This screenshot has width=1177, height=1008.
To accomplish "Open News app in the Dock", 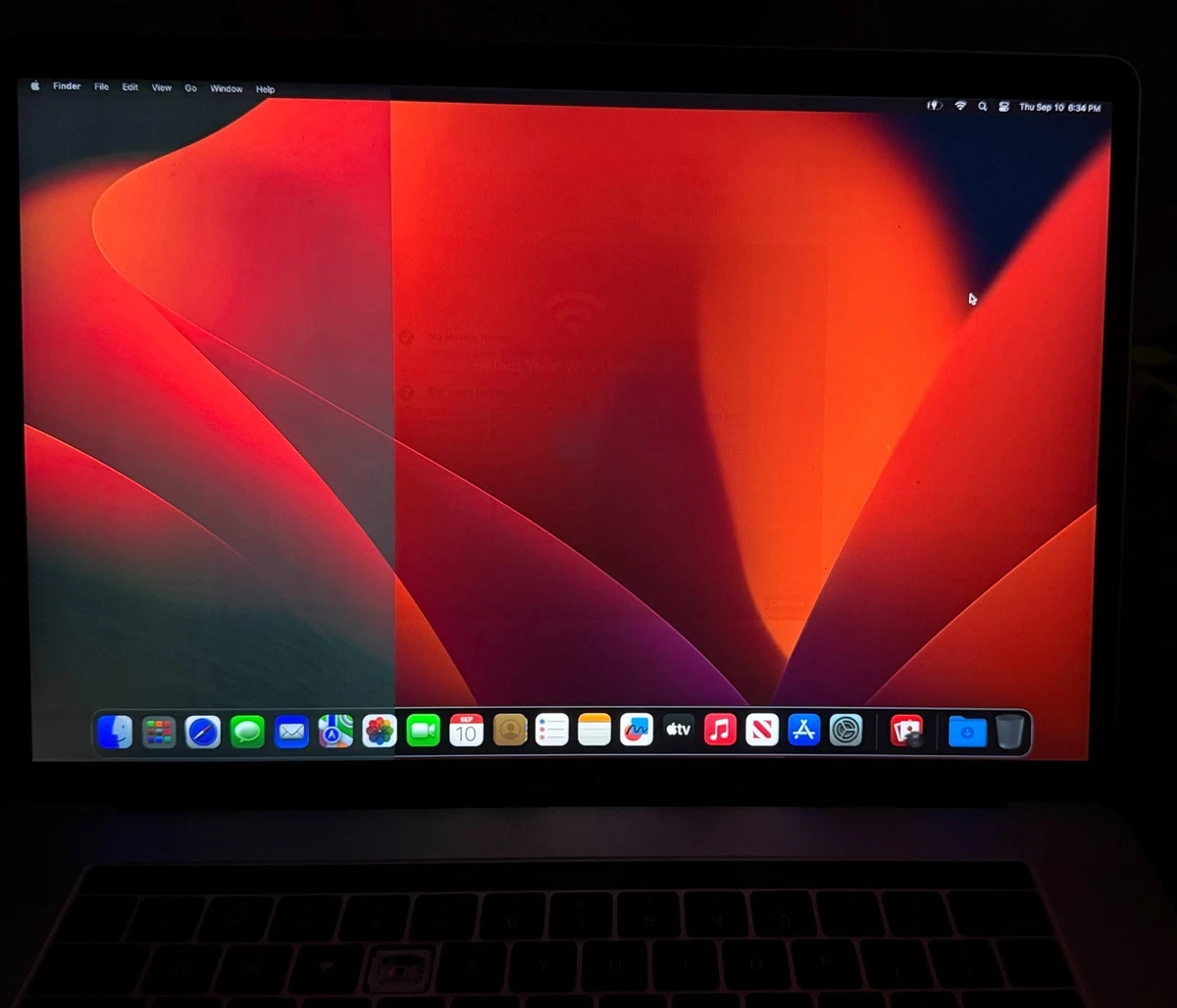I will [x=762, y=730].
